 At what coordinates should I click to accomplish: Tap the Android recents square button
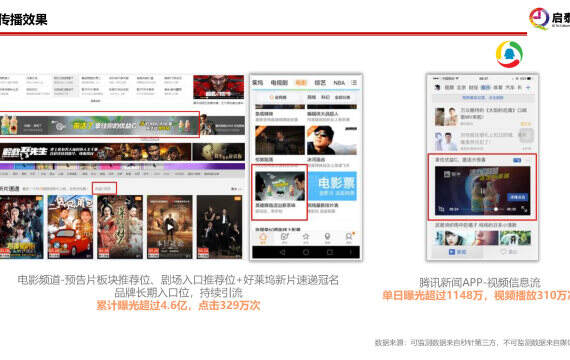tap(329, 252)
